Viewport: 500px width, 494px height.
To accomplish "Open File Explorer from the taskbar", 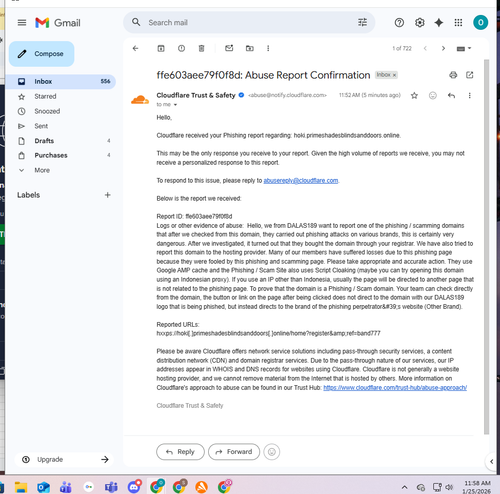I will pyautogui.click(x=21, y=487).
